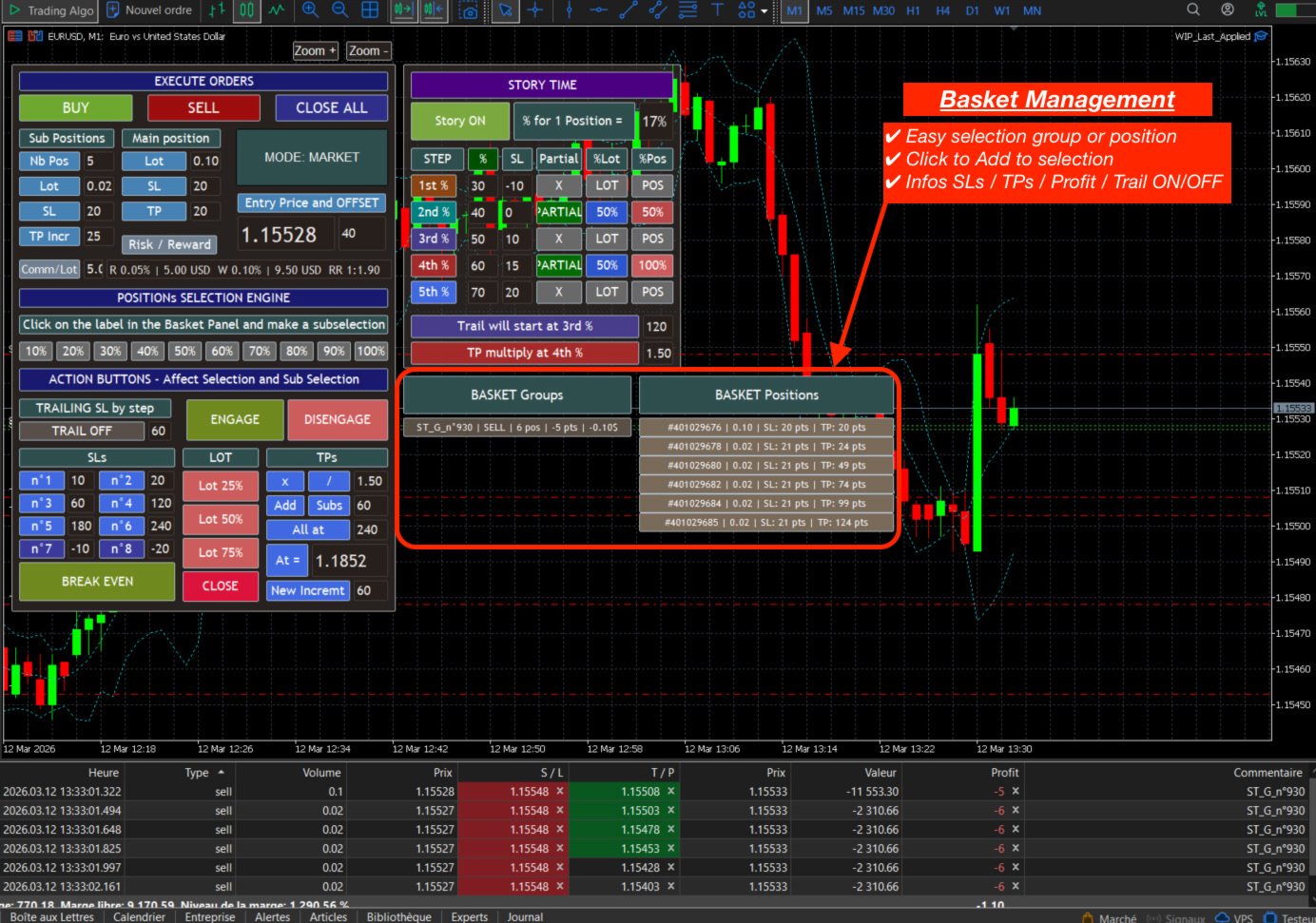Select the crosshair tool
The height and width of the screenshot is (923, 1316).
point(535,10)
